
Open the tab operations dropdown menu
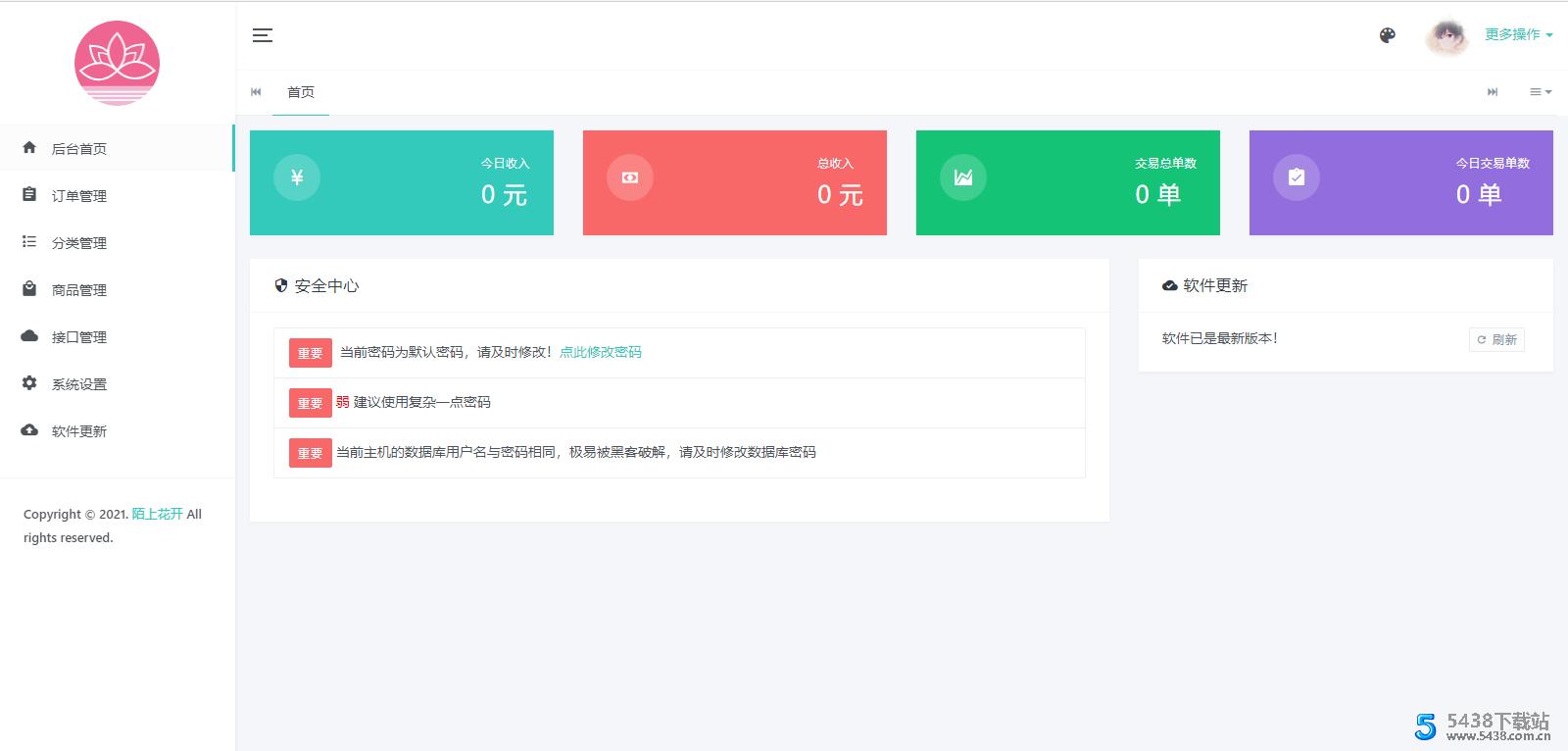coord(1540,92)
